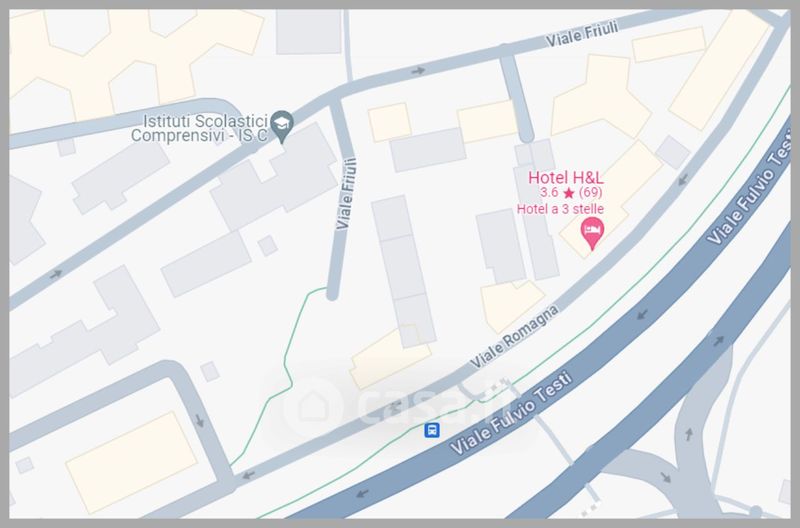Image resolution: width=800 pixels, height=528 pixels.
Task: Select the Istituti Scolastici graduation cap pin
Action: coord(282,126)
